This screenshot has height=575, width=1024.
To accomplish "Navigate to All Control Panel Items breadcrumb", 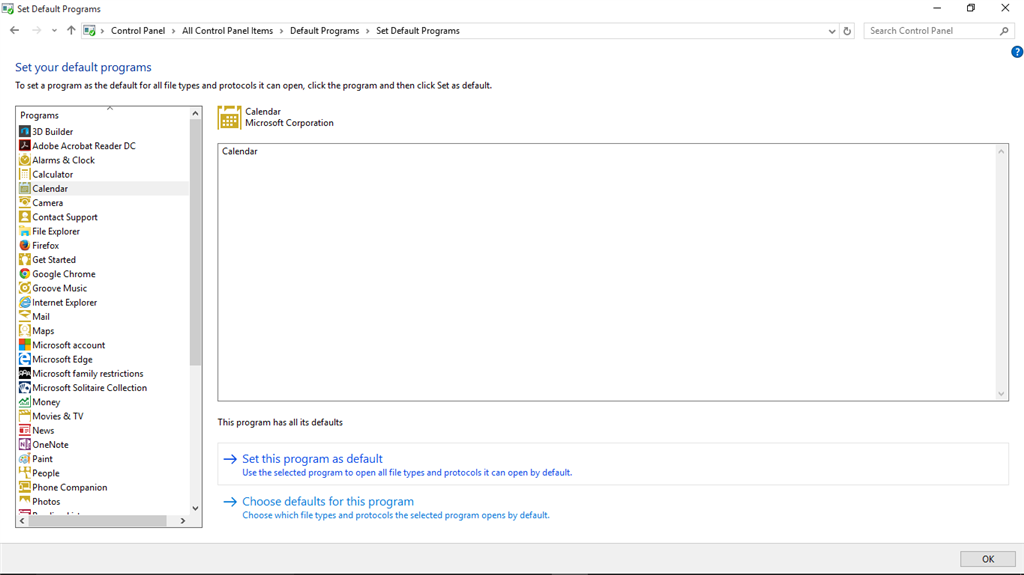I will pos(227,31).
